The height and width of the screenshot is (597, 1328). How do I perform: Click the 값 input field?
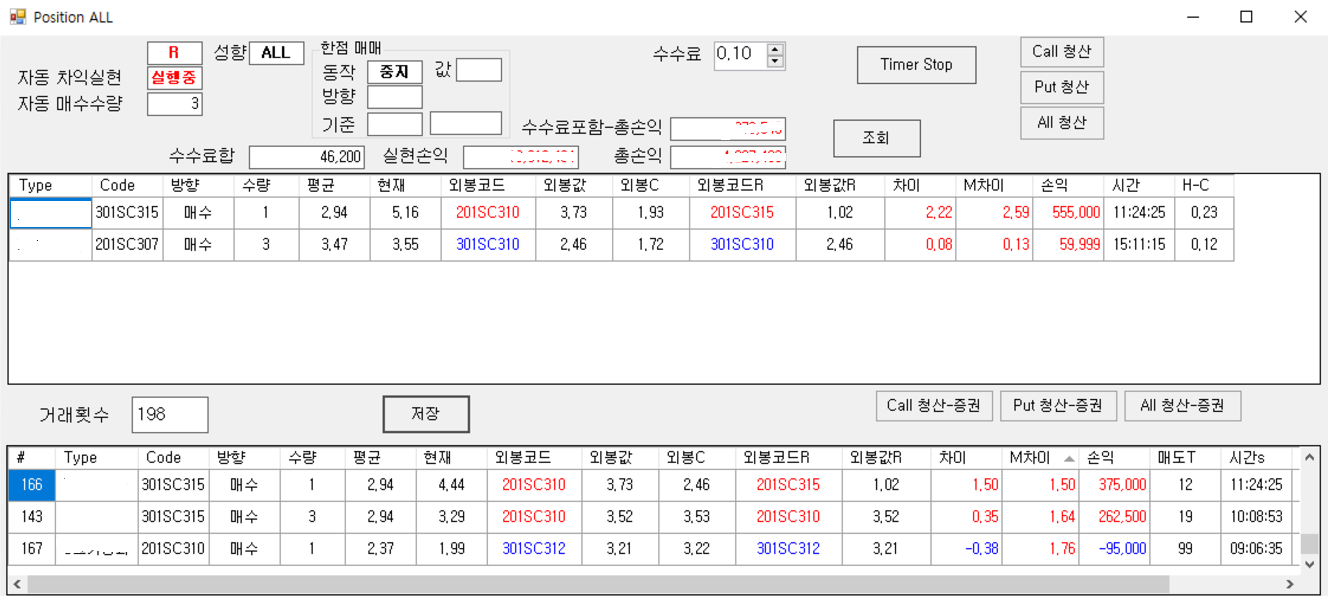coord(478,70)
